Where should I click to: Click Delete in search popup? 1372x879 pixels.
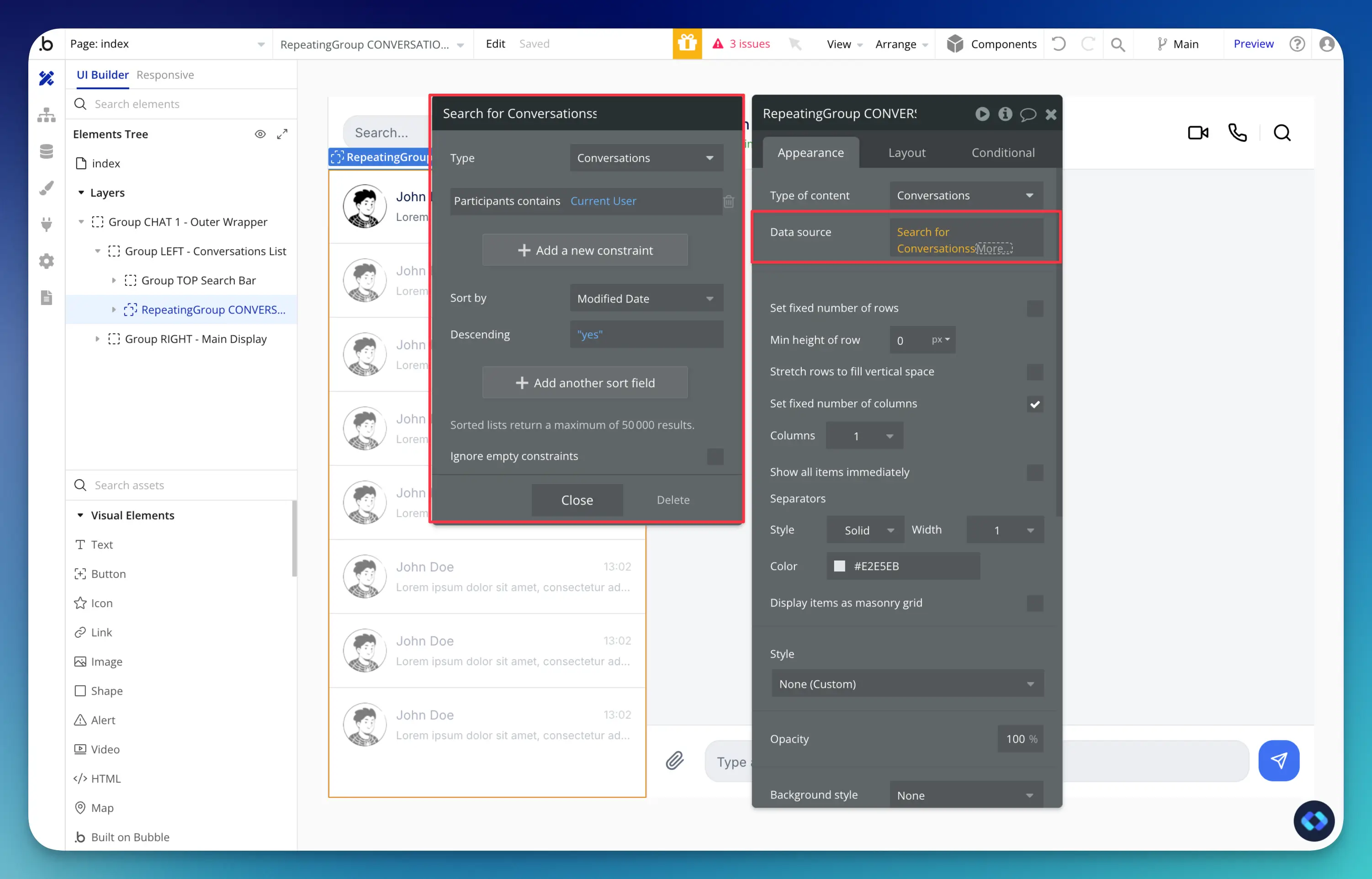click(x=673, y=501)
